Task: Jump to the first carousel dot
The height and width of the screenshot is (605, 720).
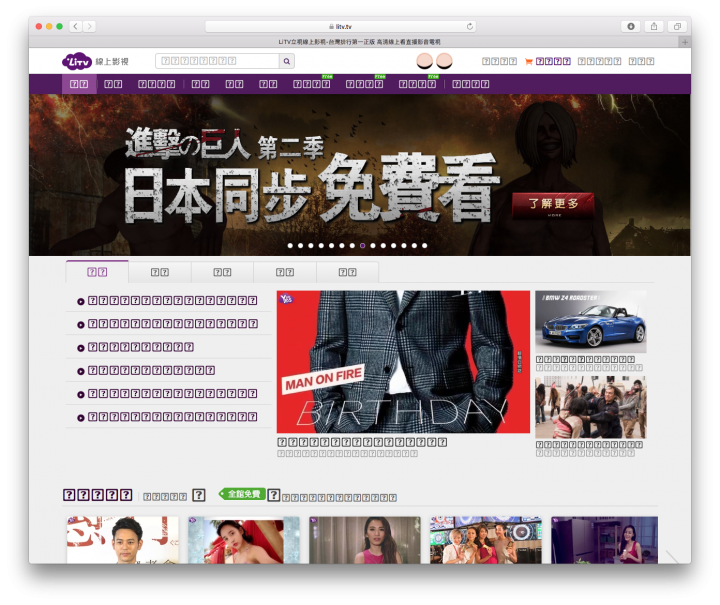Action: [x=290, y=246]
